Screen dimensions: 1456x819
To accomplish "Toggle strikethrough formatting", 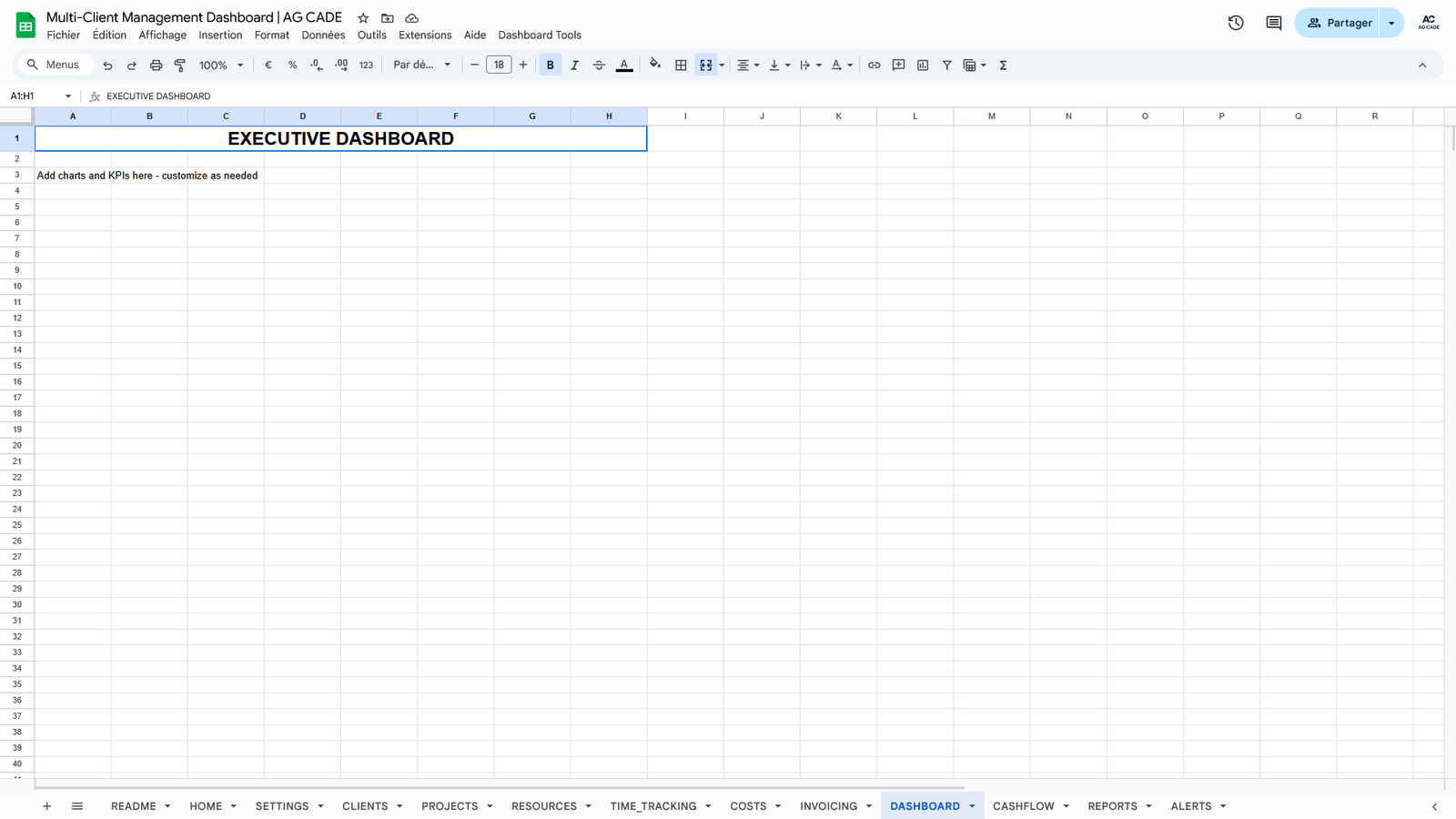I will [599, 66].
